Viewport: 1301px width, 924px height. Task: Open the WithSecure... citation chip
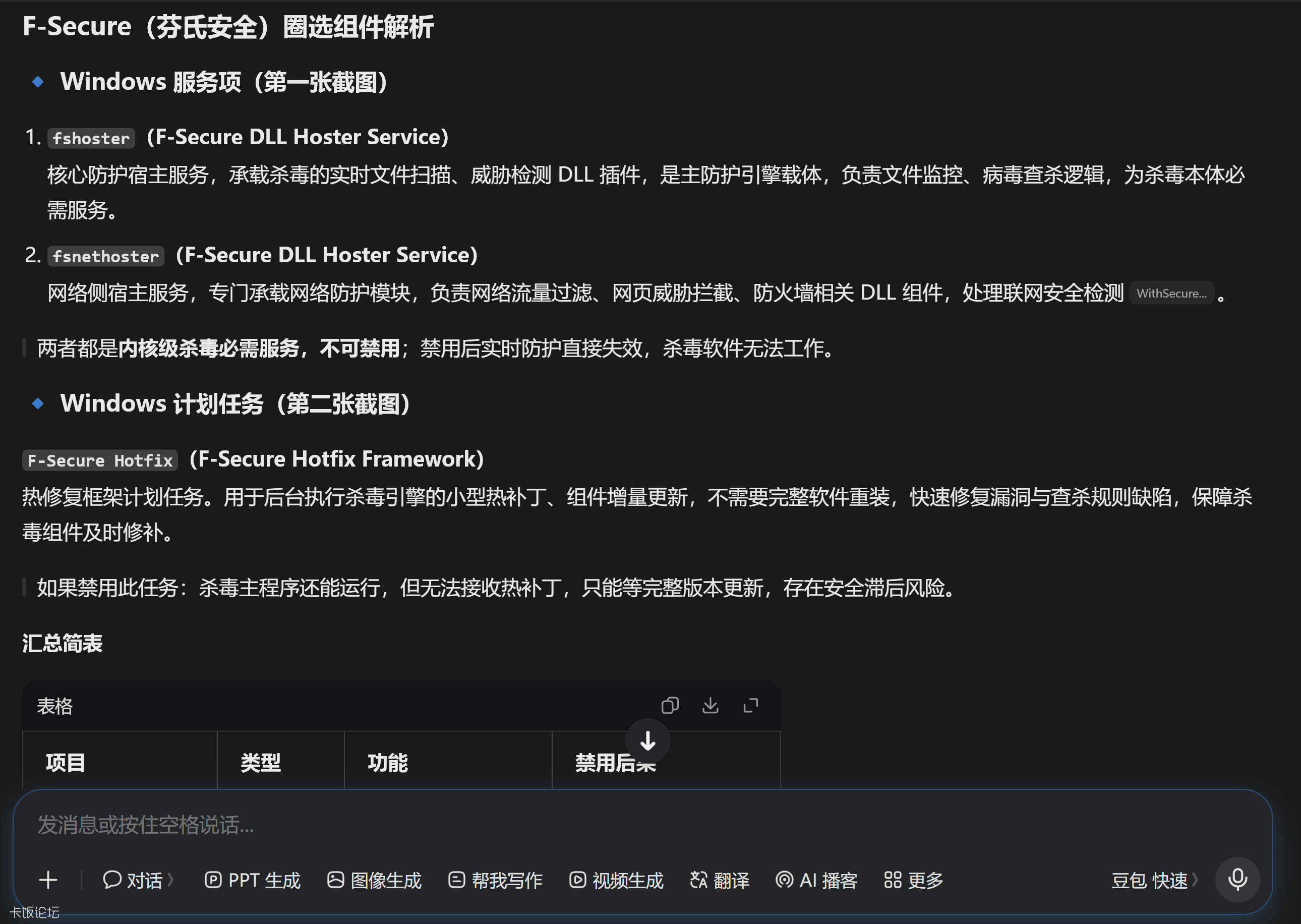[x=1171, y=293]
